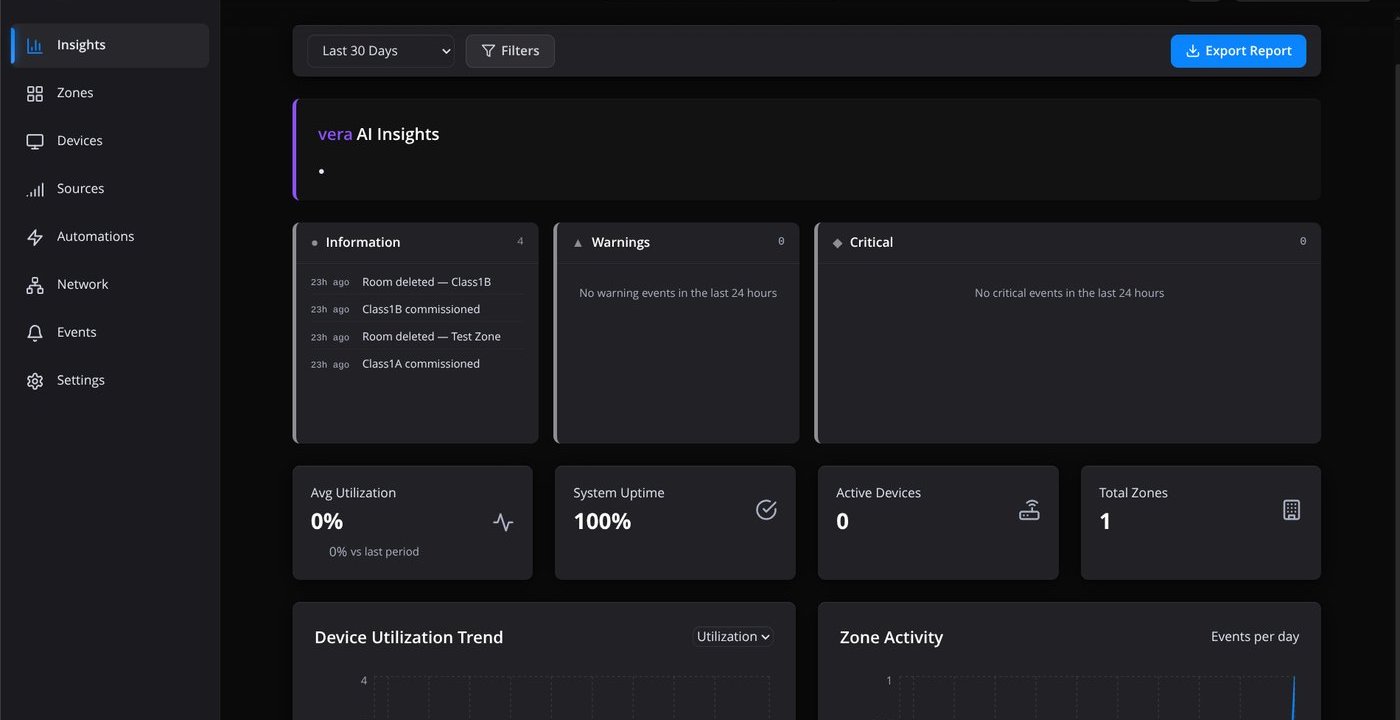Viewport: 1400px width, 720px height.
Task: Click the Settings gear icon in the sidebar
Action: tap(35, 380)
